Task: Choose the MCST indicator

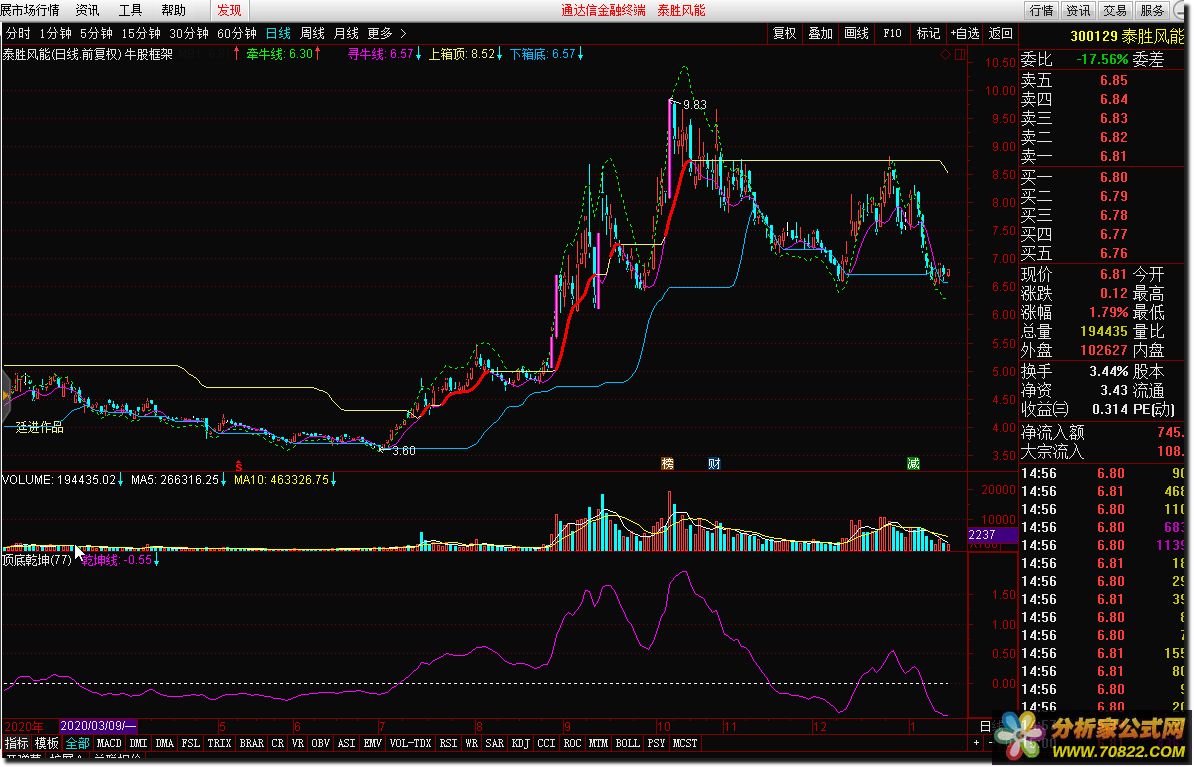Action: coord(685,743)
